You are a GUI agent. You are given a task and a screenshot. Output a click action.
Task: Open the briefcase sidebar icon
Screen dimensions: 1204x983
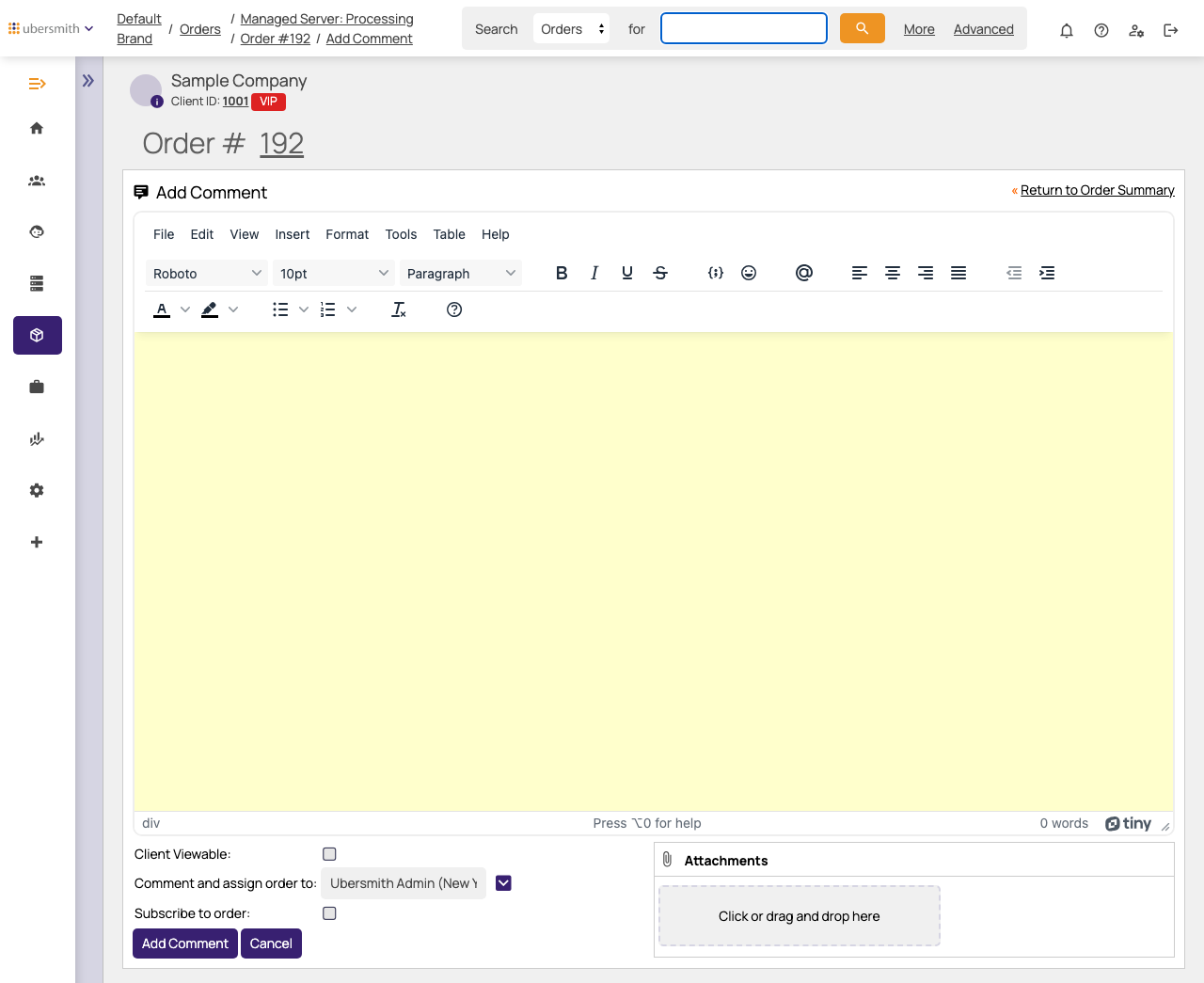[37, 387]
